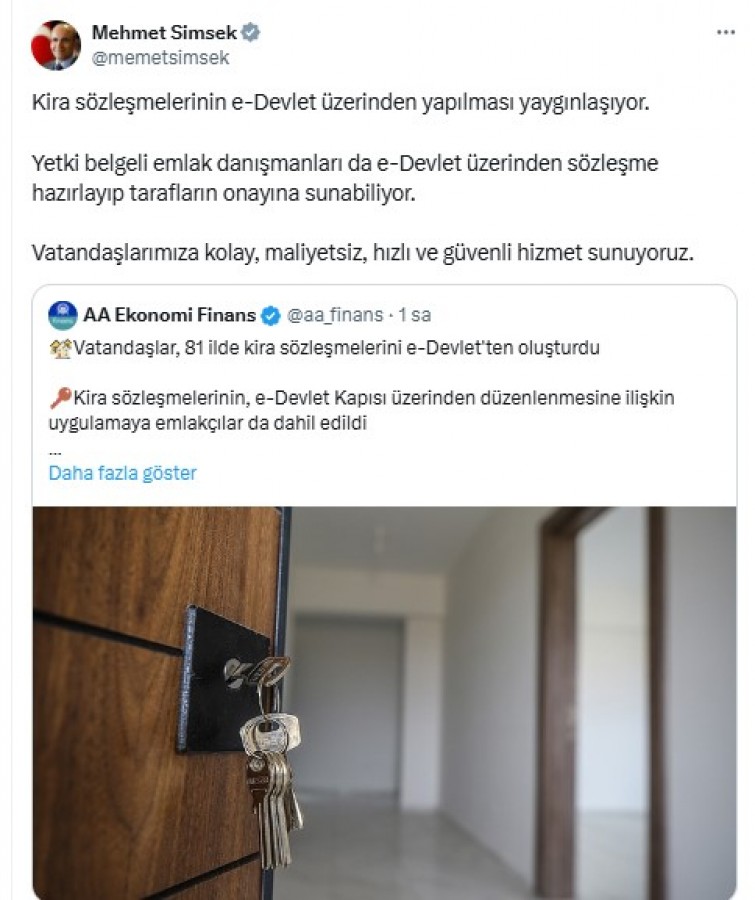This screenshot has height=900, width=755.
Task: Click the '1 sa' timestamp
Action: coord(415,315)
